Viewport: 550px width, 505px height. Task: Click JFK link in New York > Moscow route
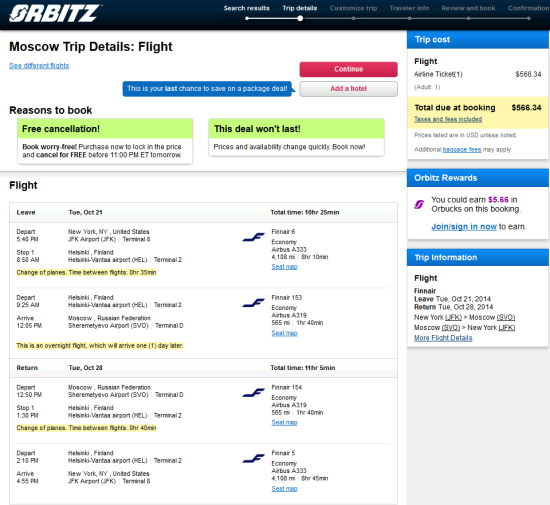453,317
